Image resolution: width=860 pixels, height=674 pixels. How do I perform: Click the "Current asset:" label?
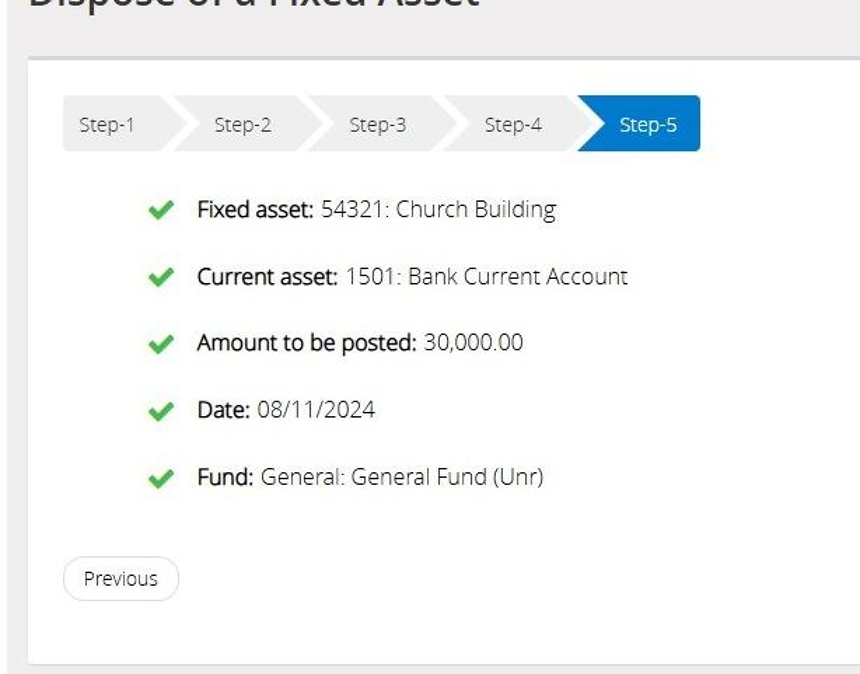(267, 277)
